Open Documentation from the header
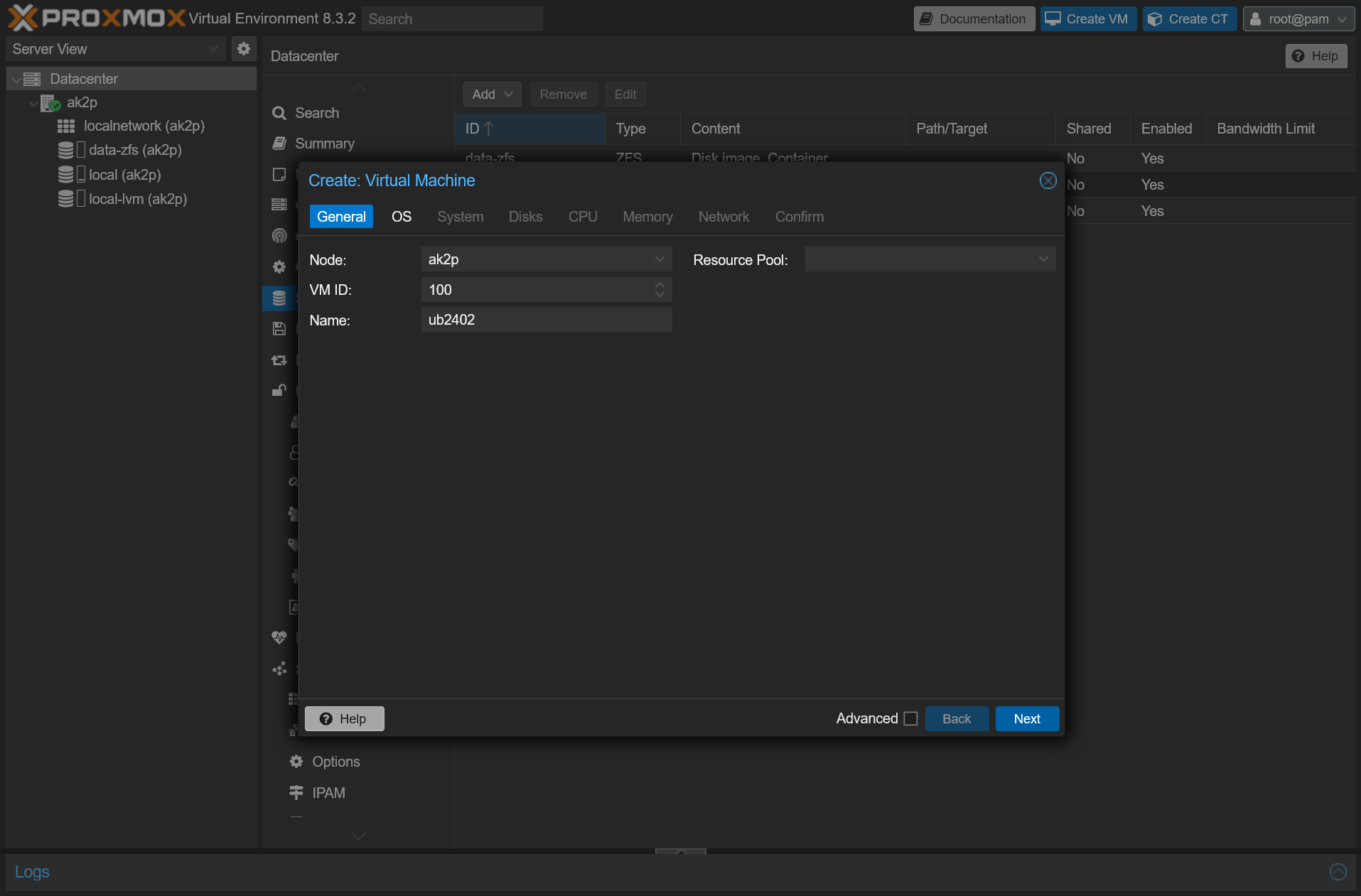 (974, 18)
